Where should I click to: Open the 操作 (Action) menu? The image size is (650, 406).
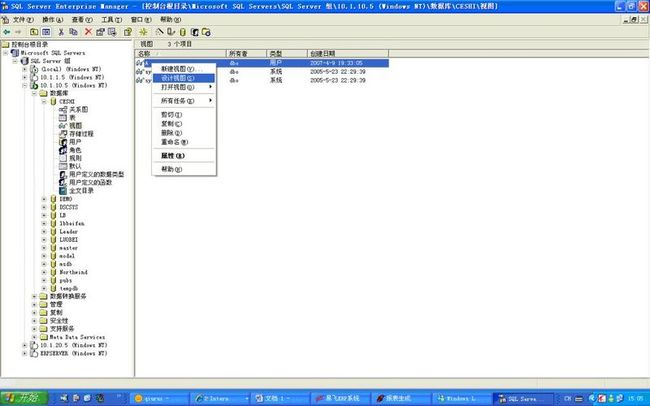(52, 19)
